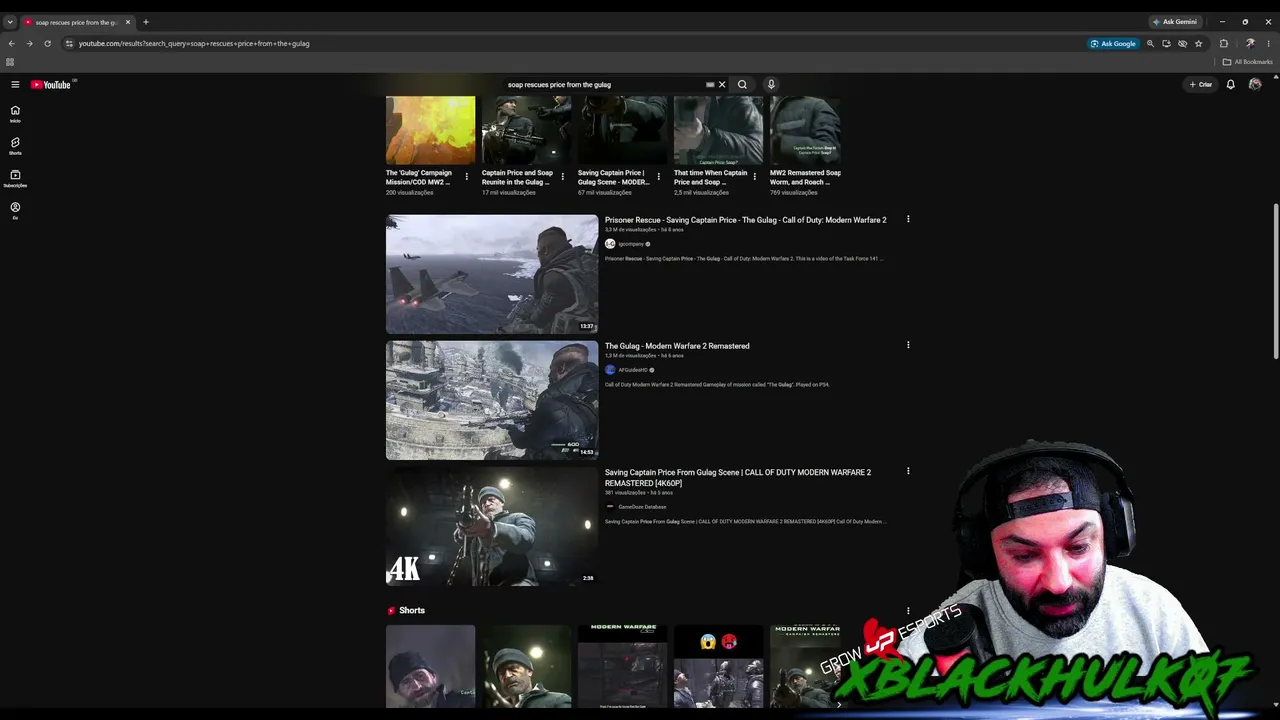Image resolution: width=1280 pixels, height=720 pixels.
Task: View site information icon in address bar
Action: pos(69,44)
